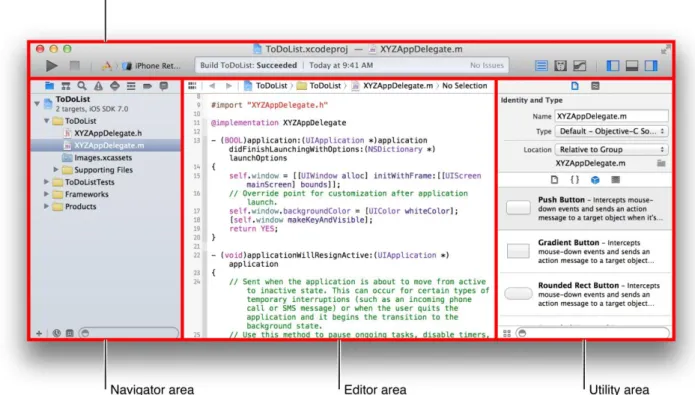
Task: Click the @implementation XYZAppDelegate line
Action: [x=278, y=123]
